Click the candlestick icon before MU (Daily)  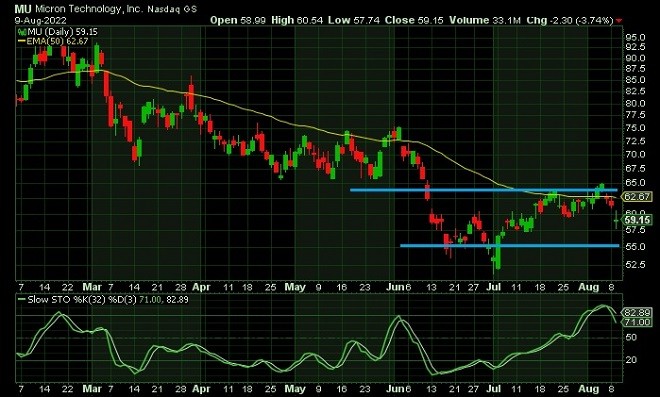point(22,32)
